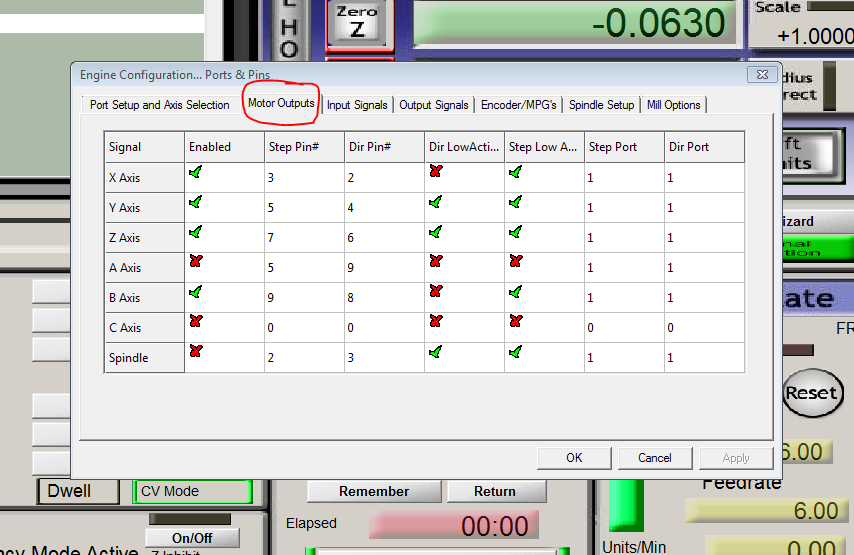This screenshot has height=555, width=854.
Task: Open the Encoder/MPG's tab
Action: (518, 105)
